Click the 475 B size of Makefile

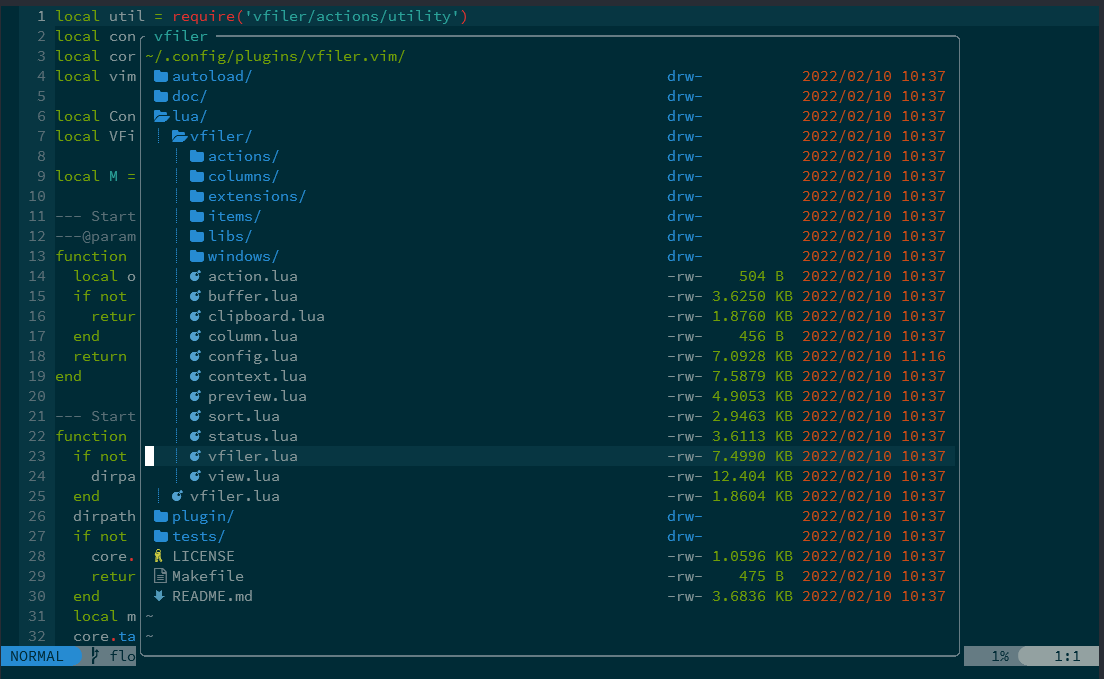pos(761,576)
